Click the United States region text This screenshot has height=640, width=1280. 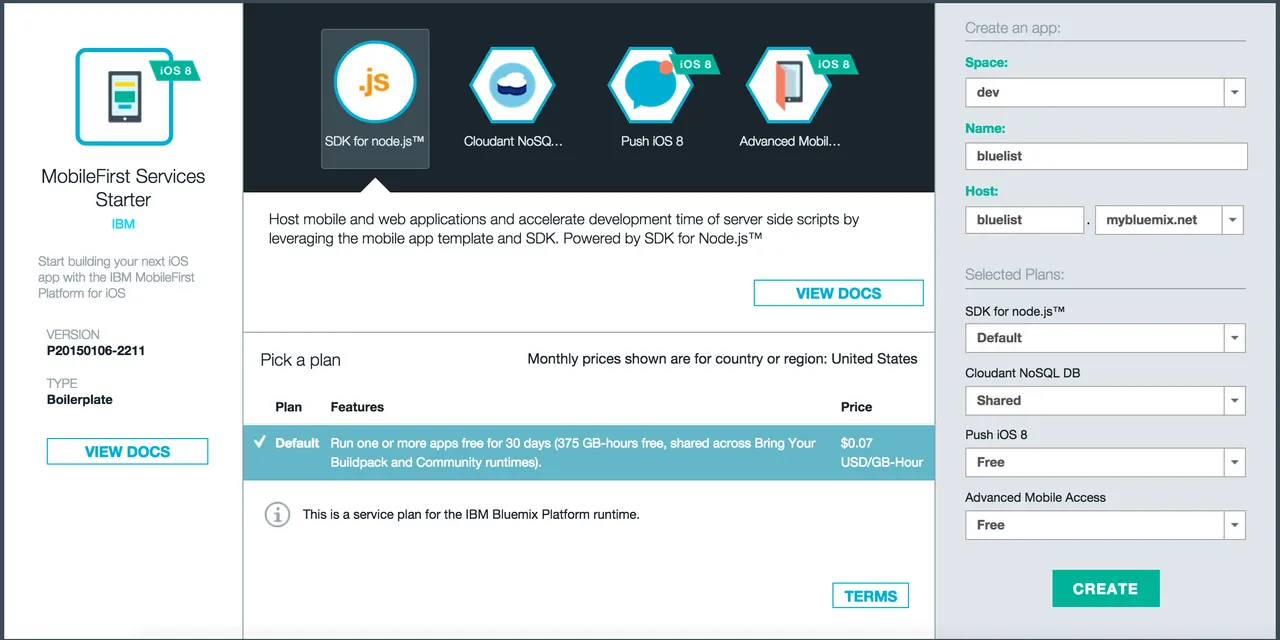874,358
